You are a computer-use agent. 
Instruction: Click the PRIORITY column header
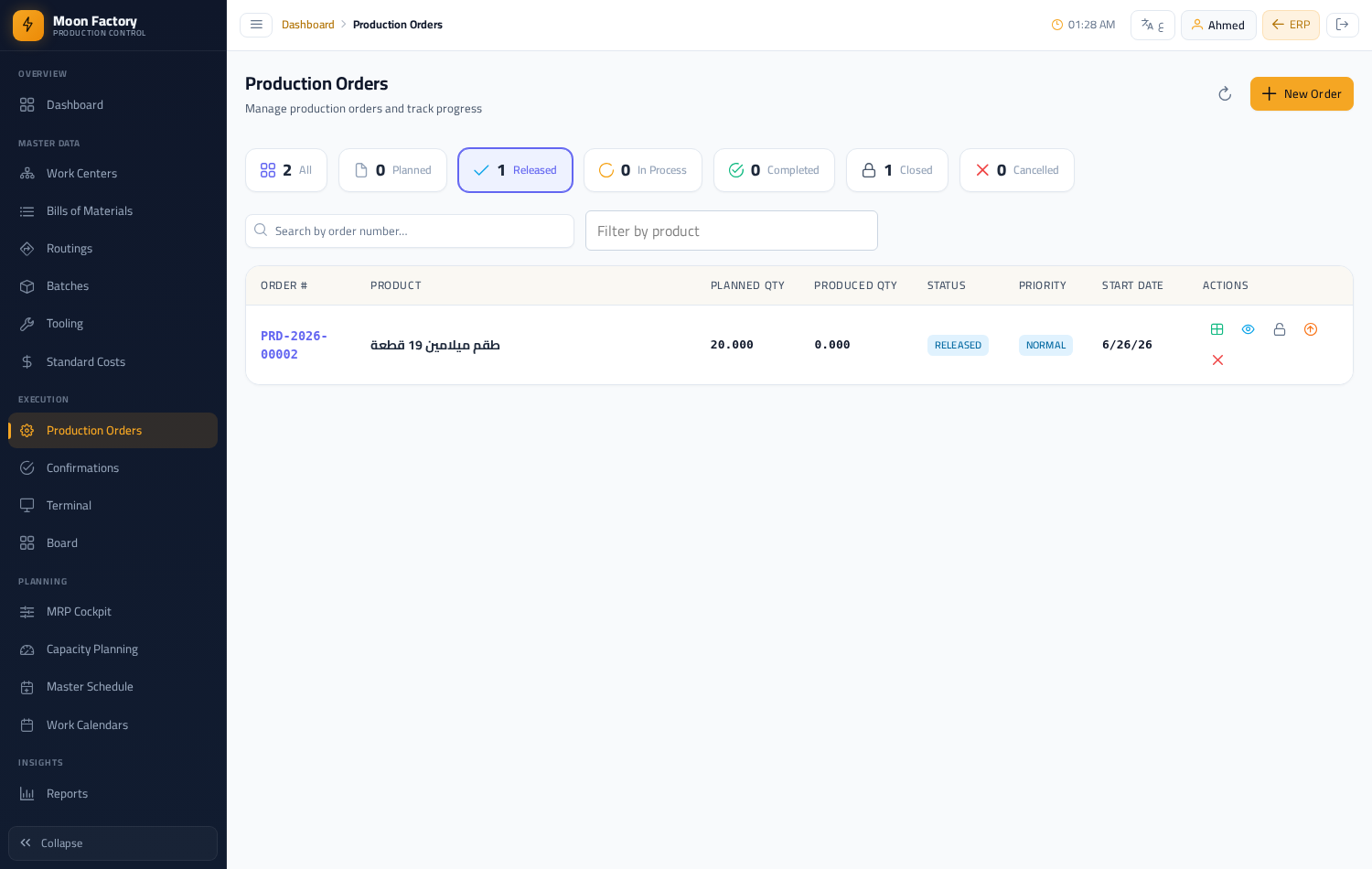[1043, 285]
